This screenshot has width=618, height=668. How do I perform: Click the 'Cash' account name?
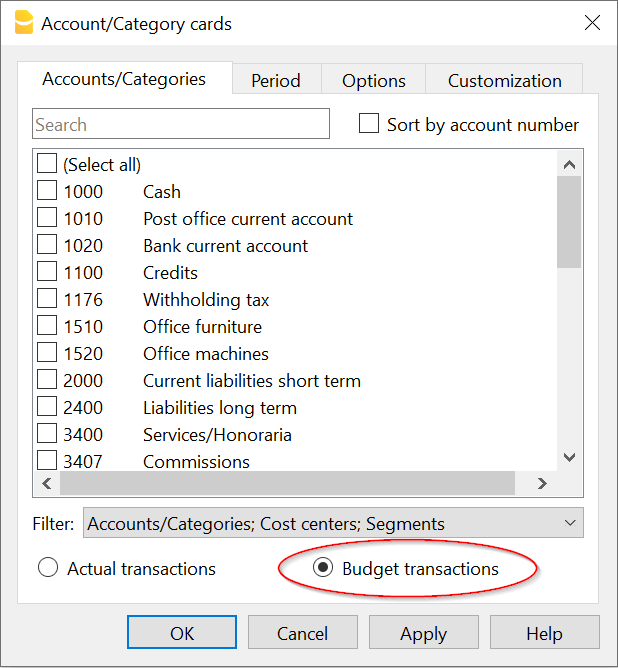(162, 192)
